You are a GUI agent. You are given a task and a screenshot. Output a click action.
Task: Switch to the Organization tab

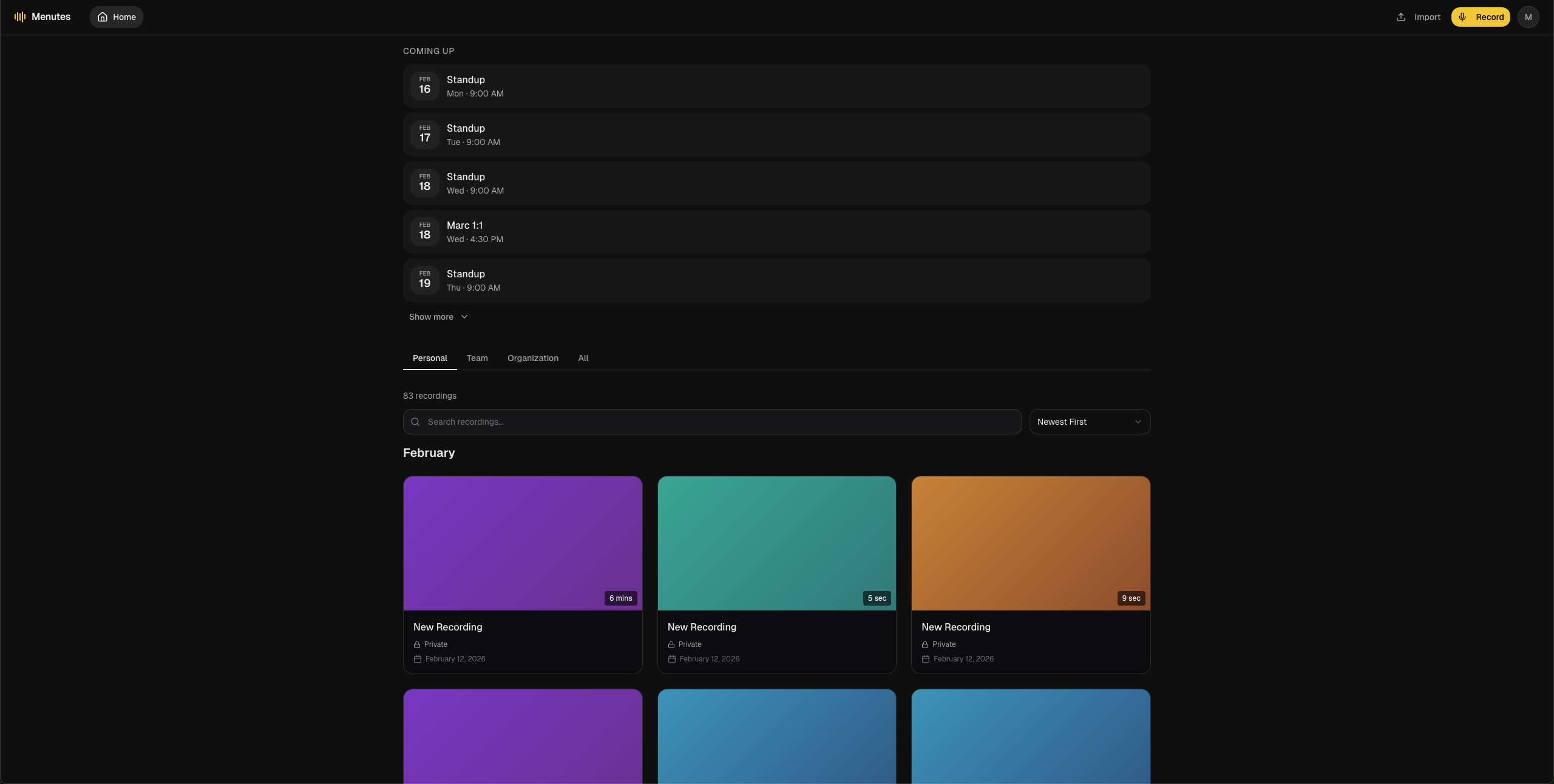click(x=532, y=358)
